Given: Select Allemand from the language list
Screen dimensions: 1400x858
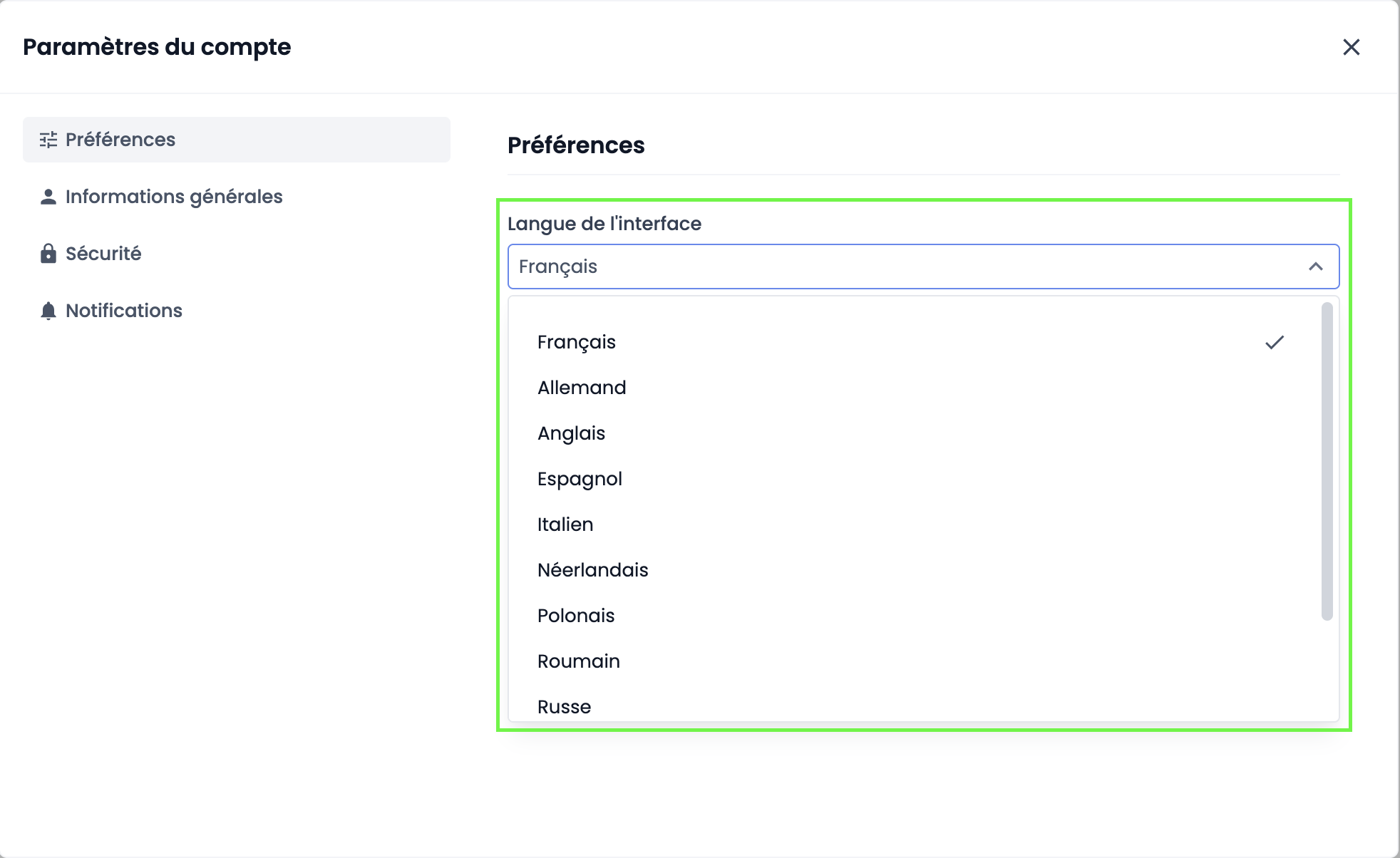Looking at the screenshot, I should click(x=582, y=388).
